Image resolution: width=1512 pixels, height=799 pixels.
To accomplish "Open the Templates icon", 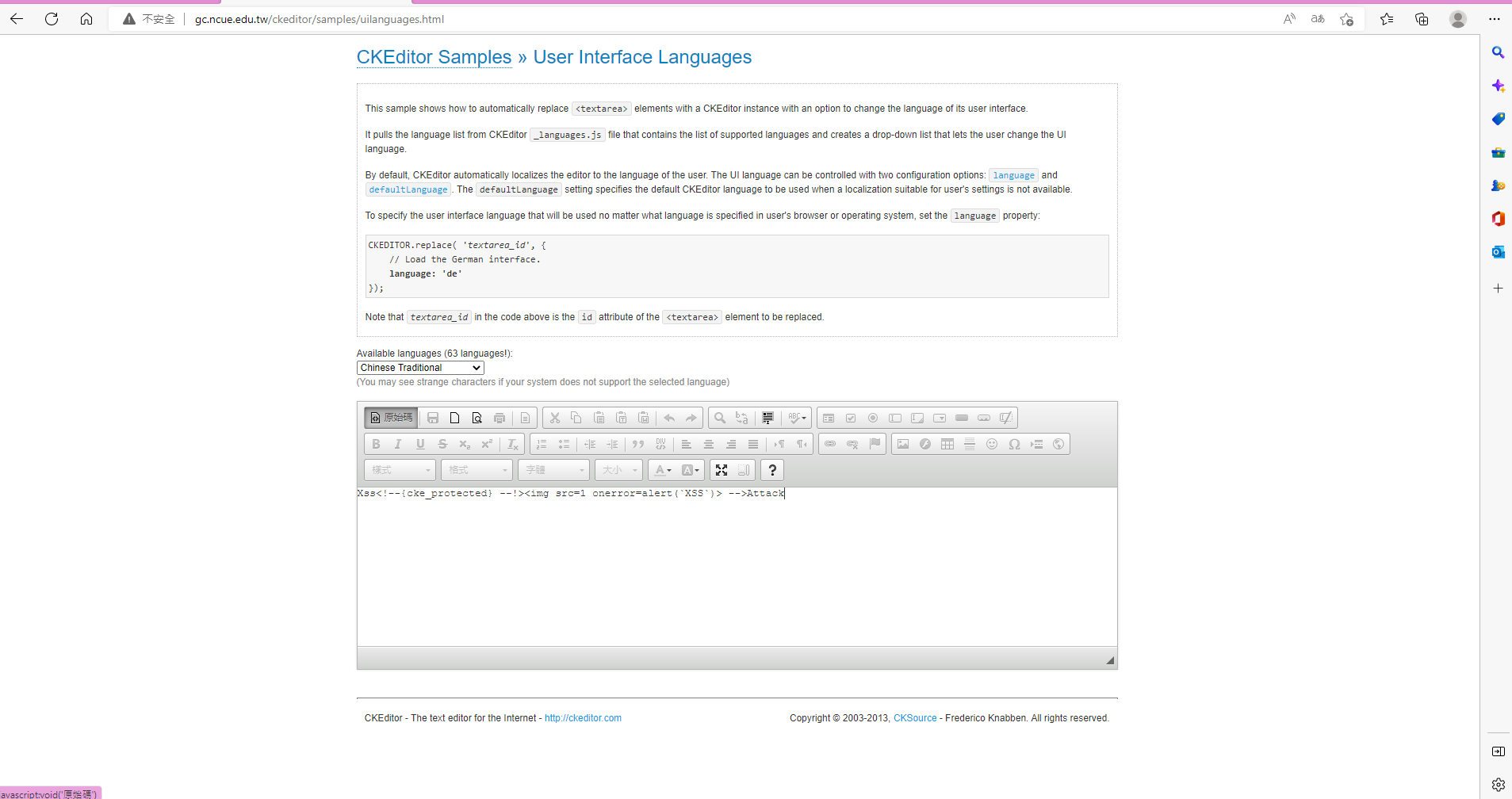I will (x=525, y=418).
